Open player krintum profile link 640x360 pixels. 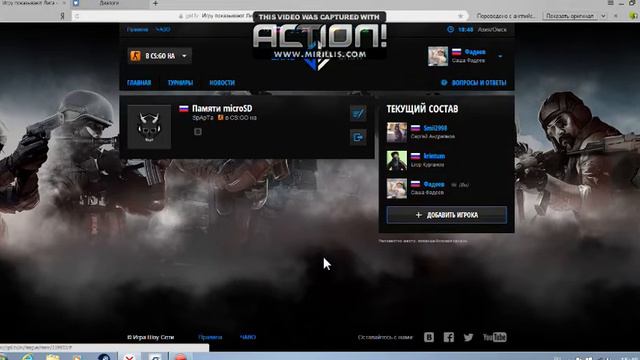[x=434, y=156]
